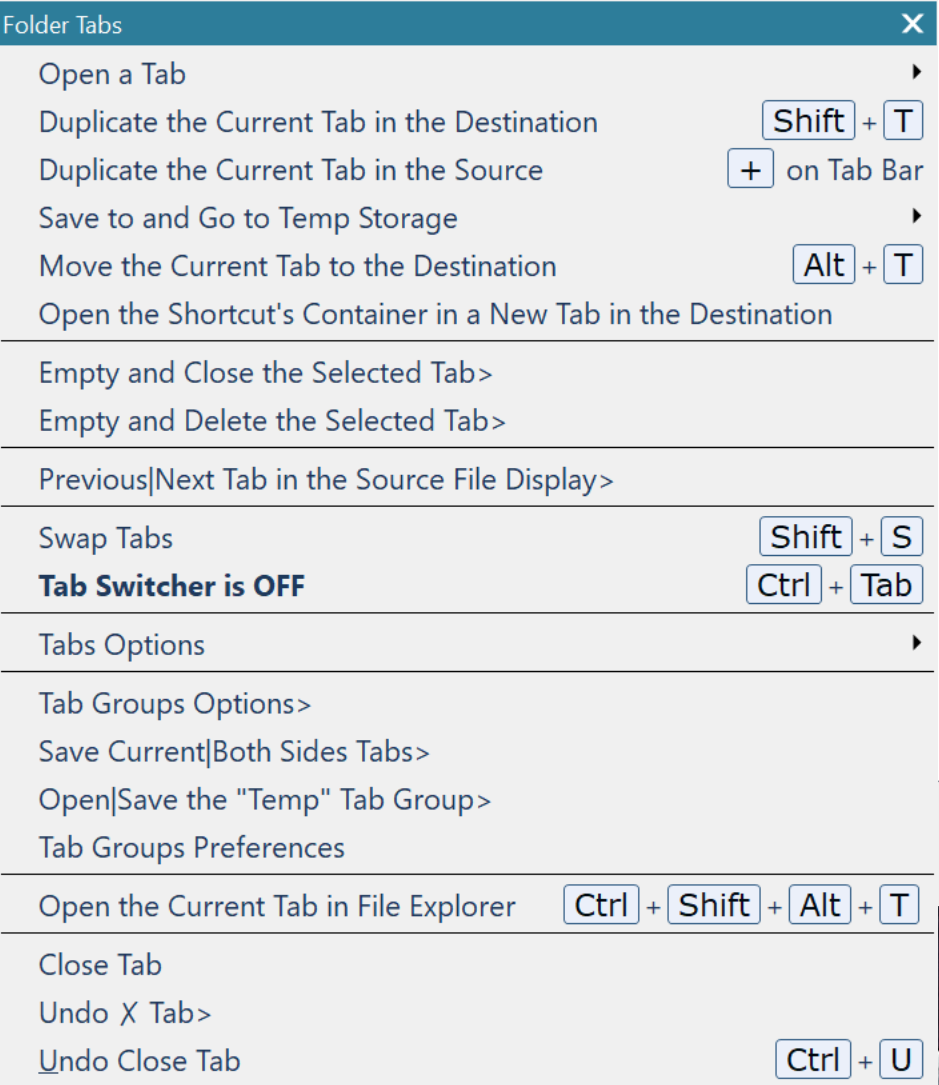Expand the Open a Tab submenu arrow
Viewport: 939px width, 1085px height.
pos(917,72)
